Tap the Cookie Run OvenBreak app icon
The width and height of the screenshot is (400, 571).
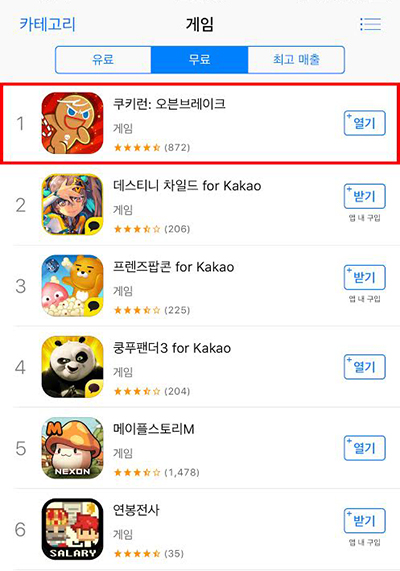[72, 123]
